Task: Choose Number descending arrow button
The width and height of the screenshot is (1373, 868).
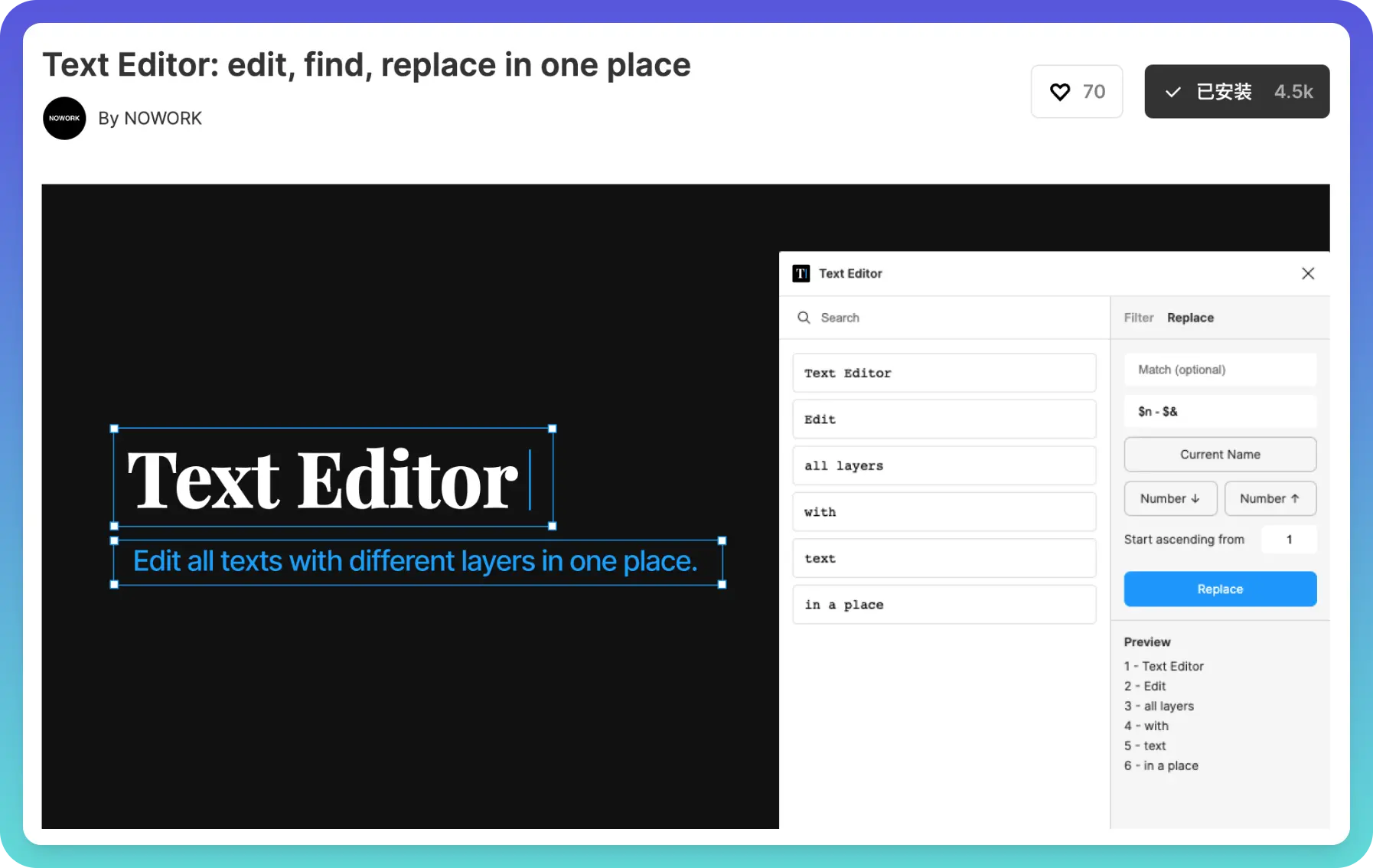Action: [x=1169, y=499]
